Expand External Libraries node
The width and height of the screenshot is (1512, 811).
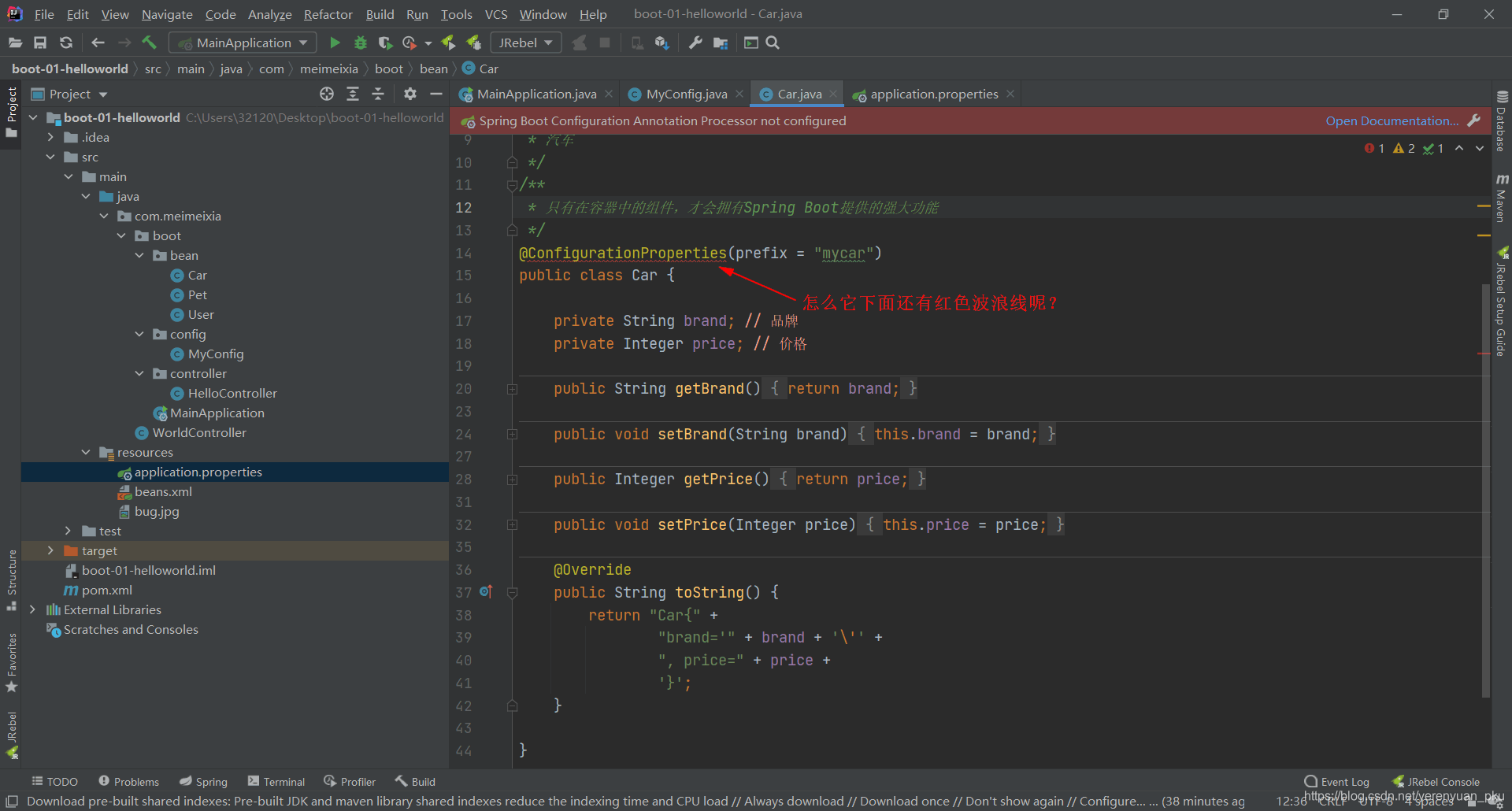(32, 609)
